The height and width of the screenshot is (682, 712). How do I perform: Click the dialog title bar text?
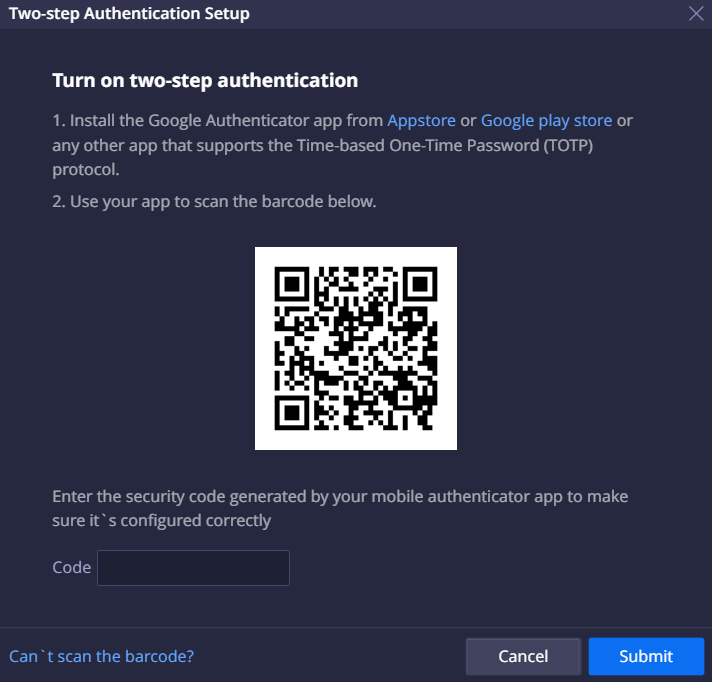click(129, 14)
